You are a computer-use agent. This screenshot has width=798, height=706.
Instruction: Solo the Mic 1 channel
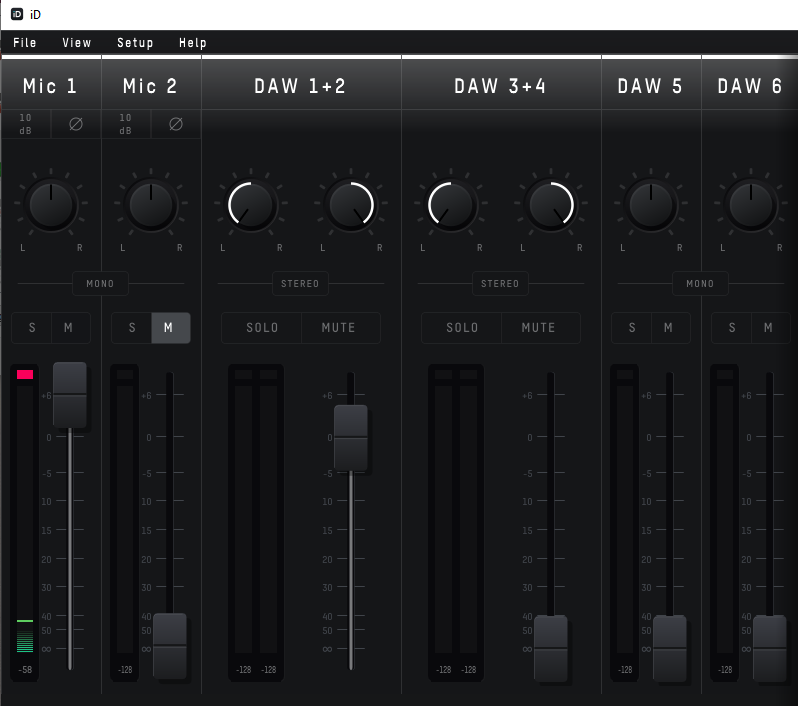[x=32, y=328]
